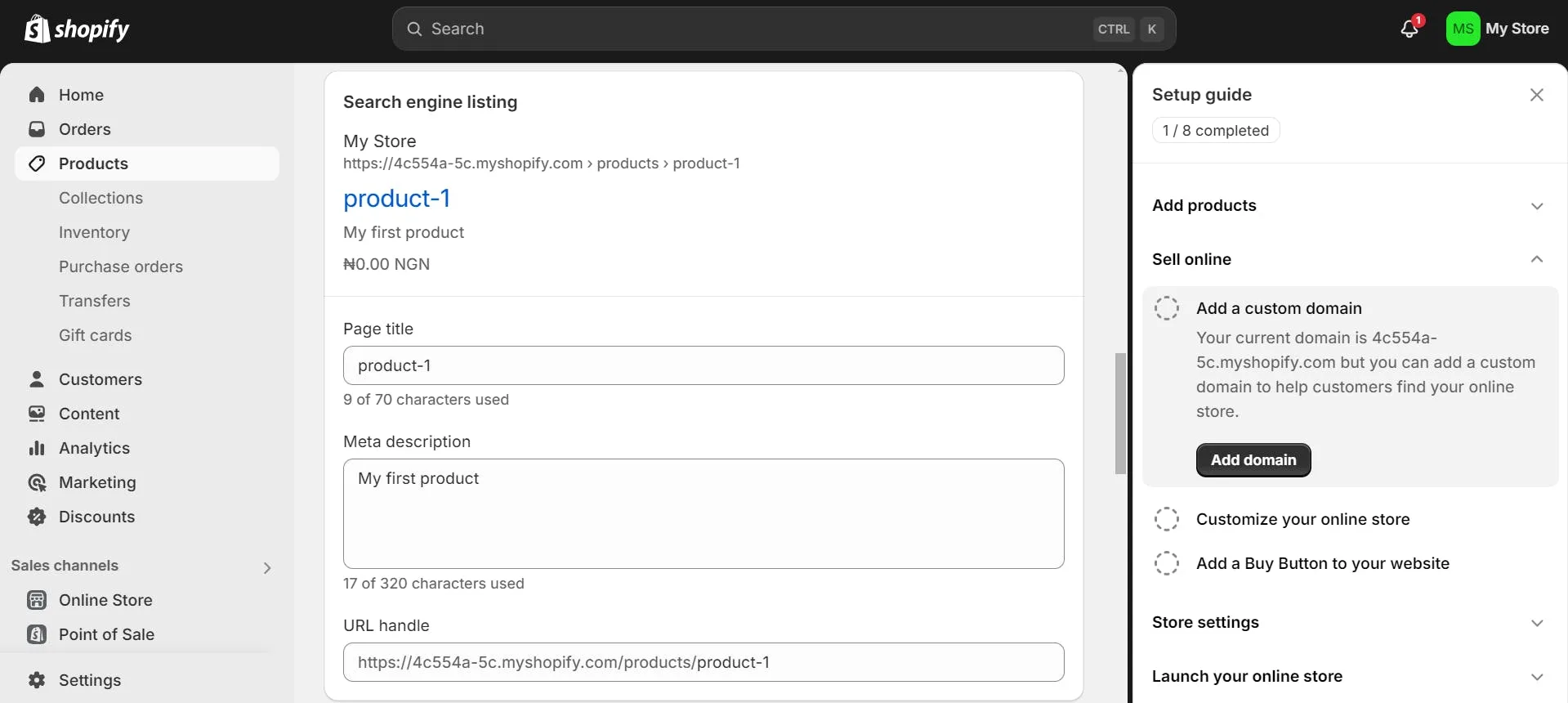The image size is (1568, 703).
Task: Go to Home label in the sidebar
Action: [81, 95]
